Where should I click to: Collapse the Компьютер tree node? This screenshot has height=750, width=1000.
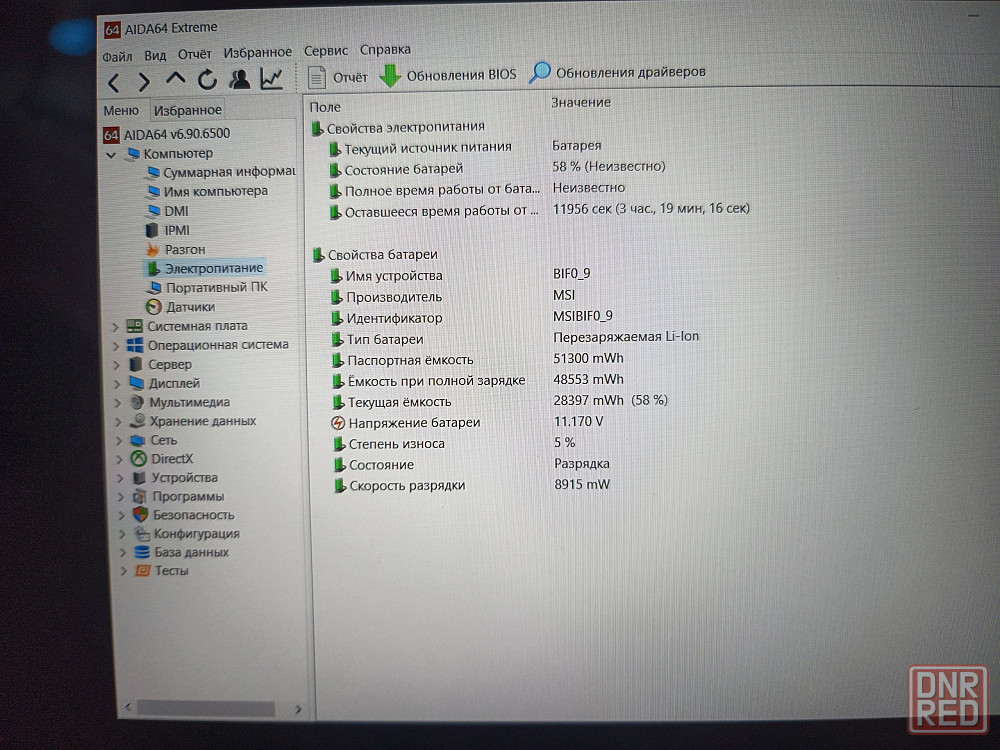click(x=111, y=155)
